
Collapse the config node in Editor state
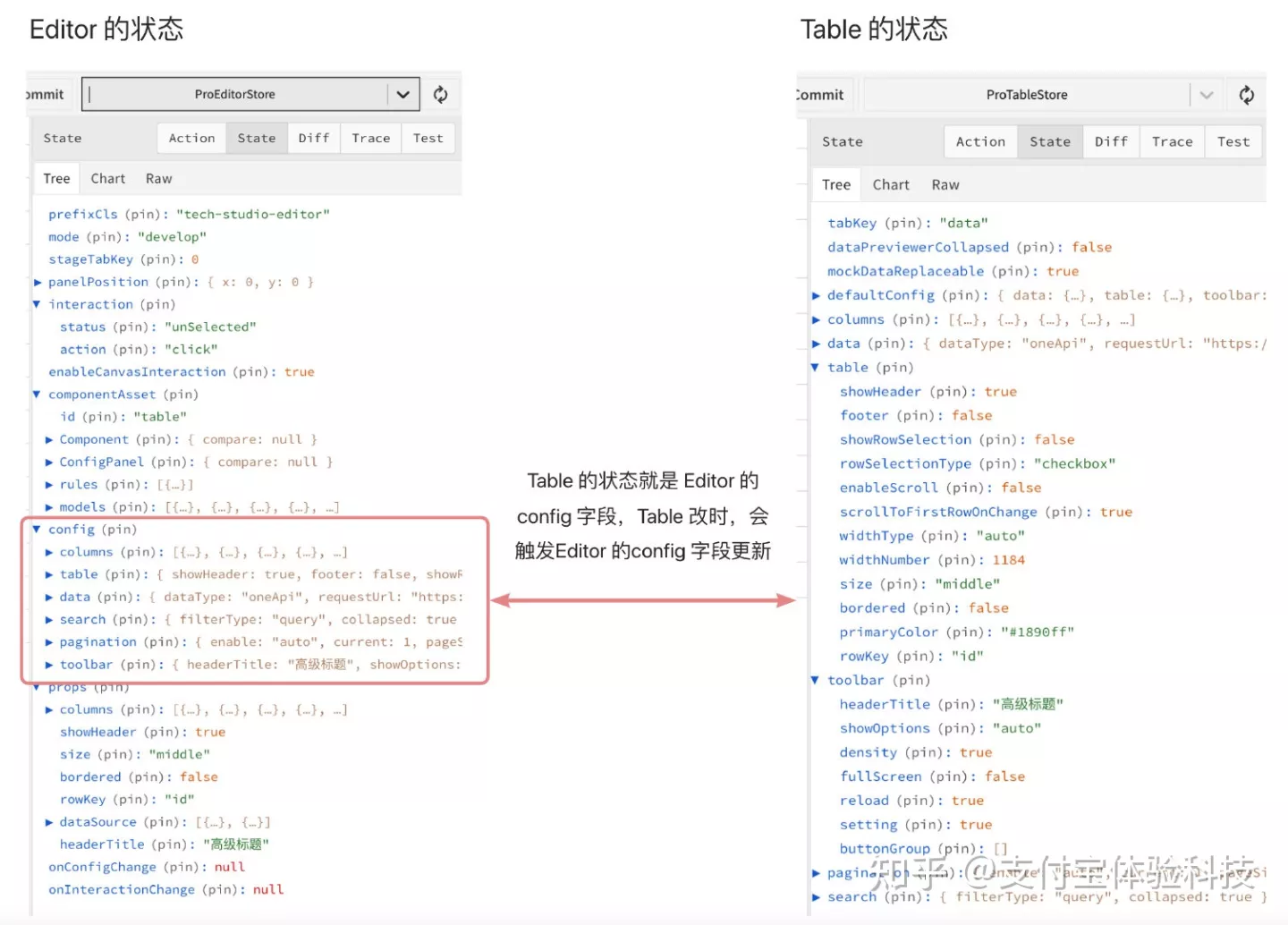click(x=38, y=530)
